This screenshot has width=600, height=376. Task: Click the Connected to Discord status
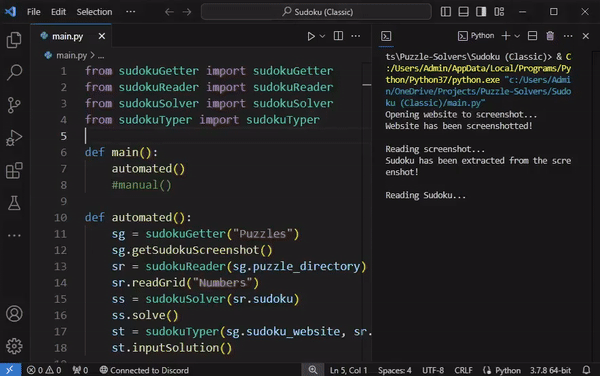point(144,370)
